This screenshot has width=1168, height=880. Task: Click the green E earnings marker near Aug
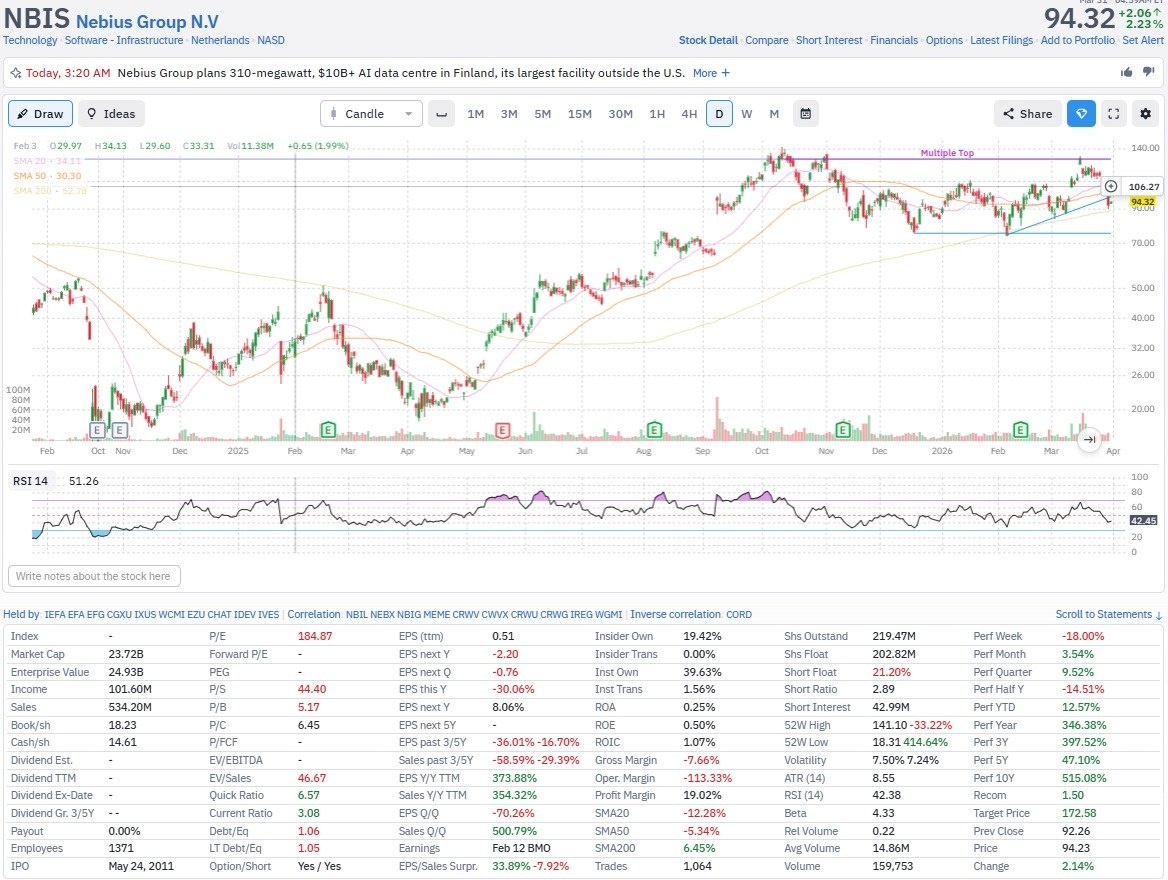[x=654, y=430]
